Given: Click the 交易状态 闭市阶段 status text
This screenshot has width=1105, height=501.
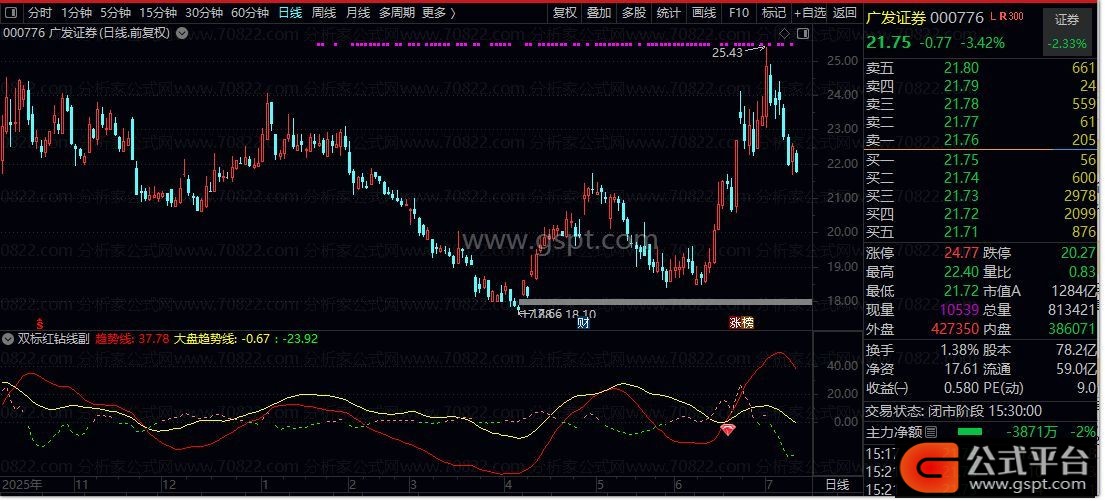Looking at the screenshot, I should pos(954,411).
